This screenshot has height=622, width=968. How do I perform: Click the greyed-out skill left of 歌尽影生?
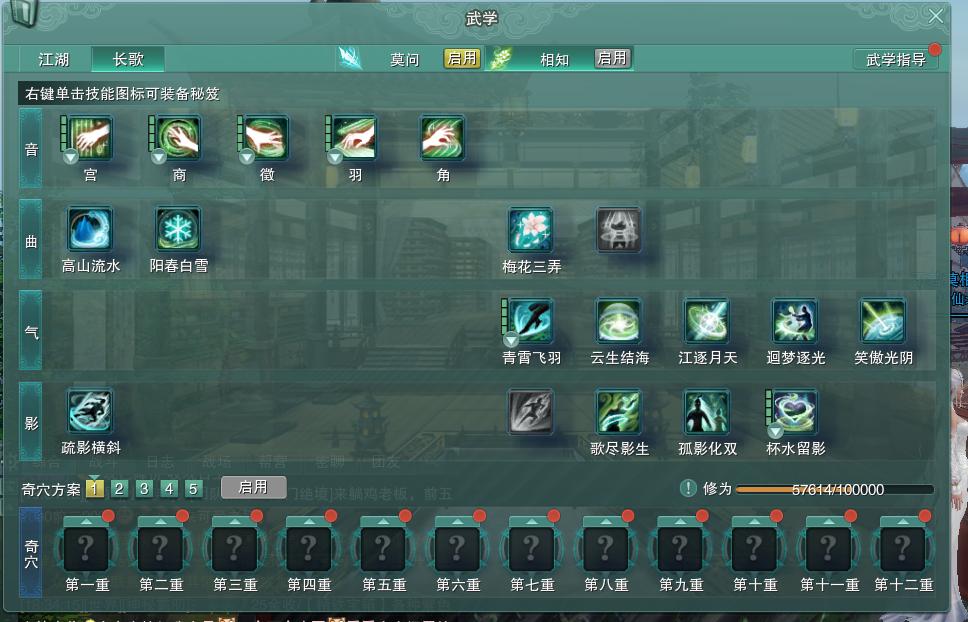tap(530, 412)
